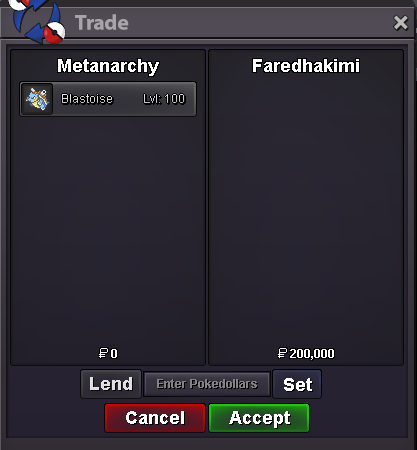Screen dimensions: 417x450
Task: Click the Blastoise name label
Action: pos(87,99)
